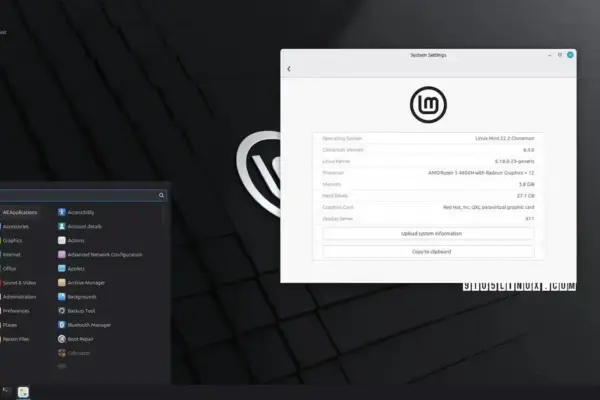Click the search magnifier icon in the menu
Screen dimensions: 600x400
[161, 195]
